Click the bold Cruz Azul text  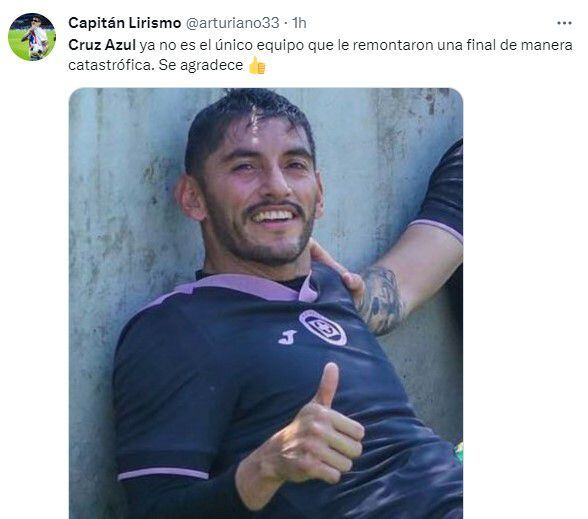click(102, 45)
